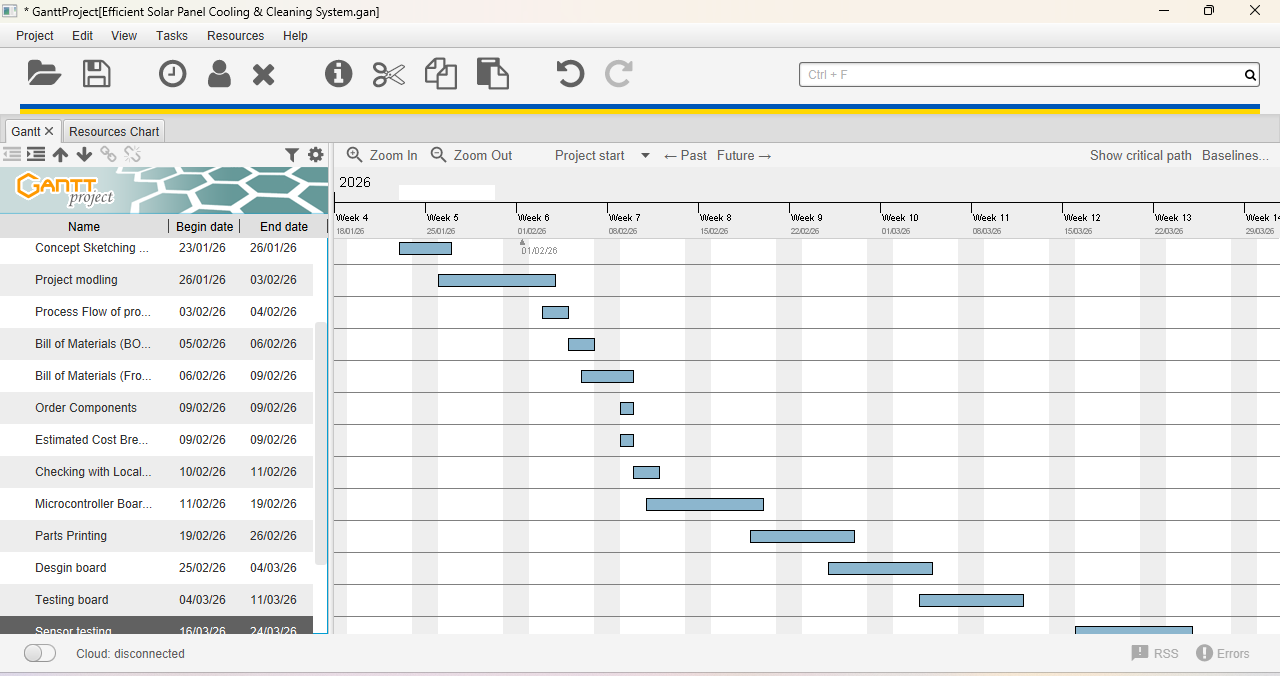This screenshot has width=1280, height=676.
Task: Cut selection with the scissors icon
Action: (388, 74)
